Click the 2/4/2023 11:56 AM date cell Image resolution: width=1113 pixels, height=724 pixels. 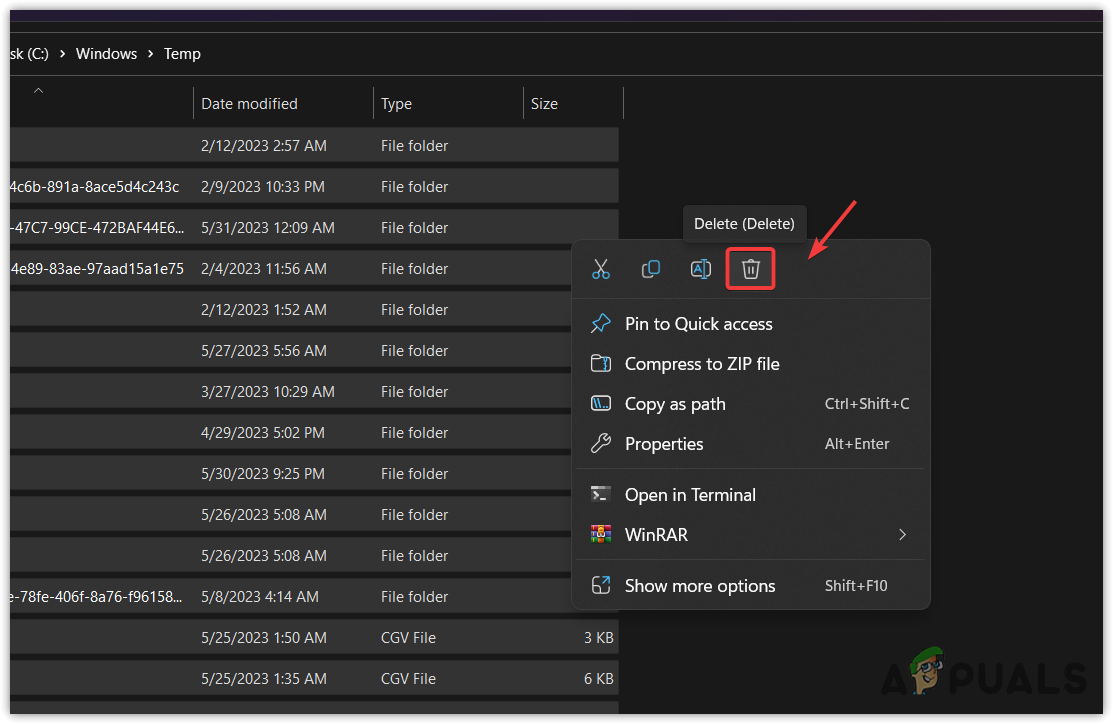[263, 269]
